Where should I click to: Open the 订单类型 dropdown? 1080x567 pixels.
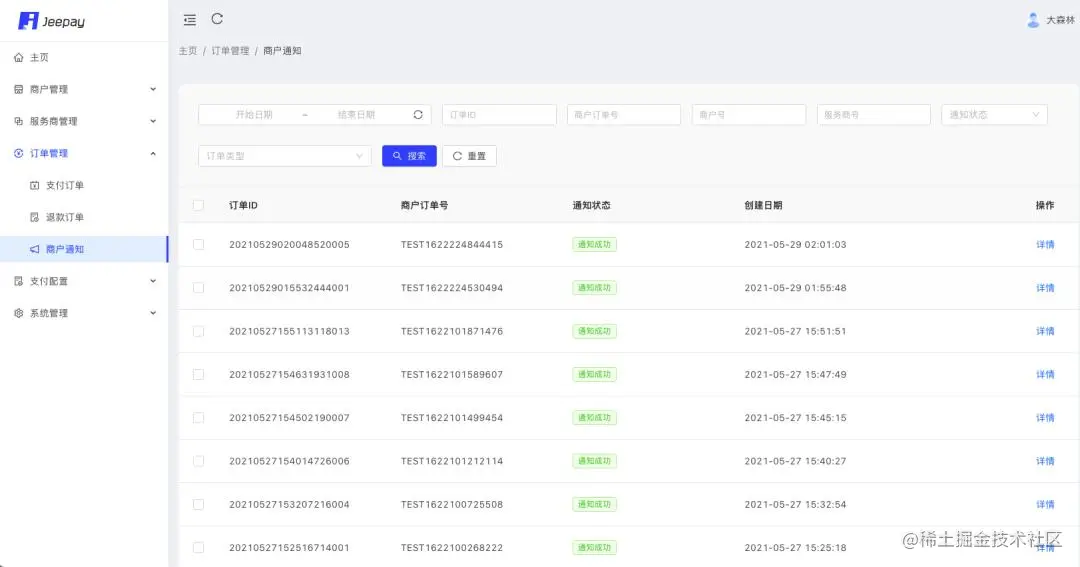point(284,156)
